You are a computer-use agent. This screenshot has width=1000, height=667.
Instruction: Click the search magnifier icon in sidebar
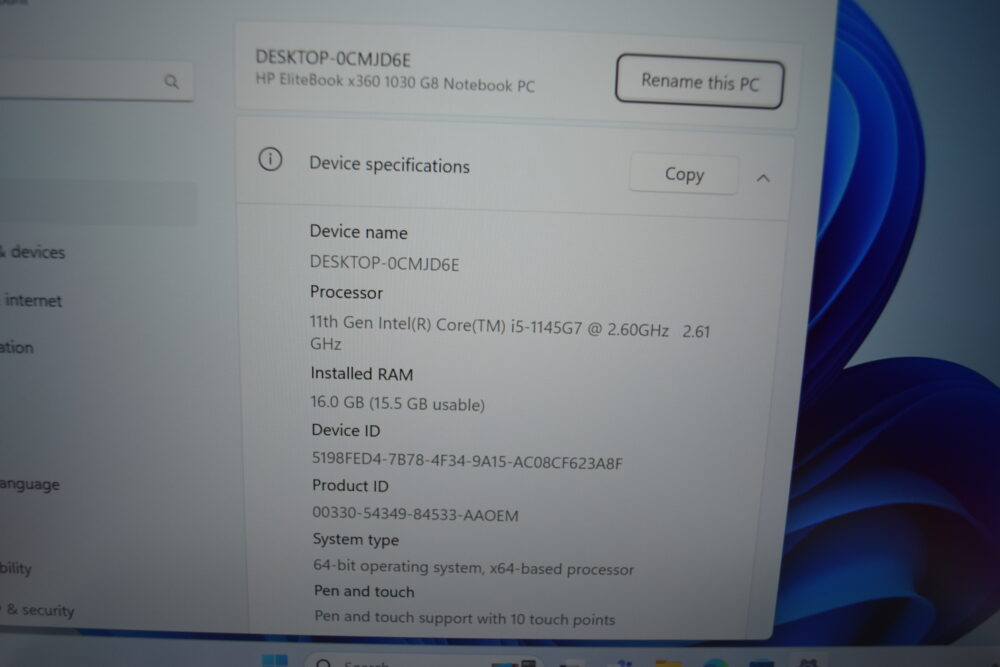click(x=171, y=82)
